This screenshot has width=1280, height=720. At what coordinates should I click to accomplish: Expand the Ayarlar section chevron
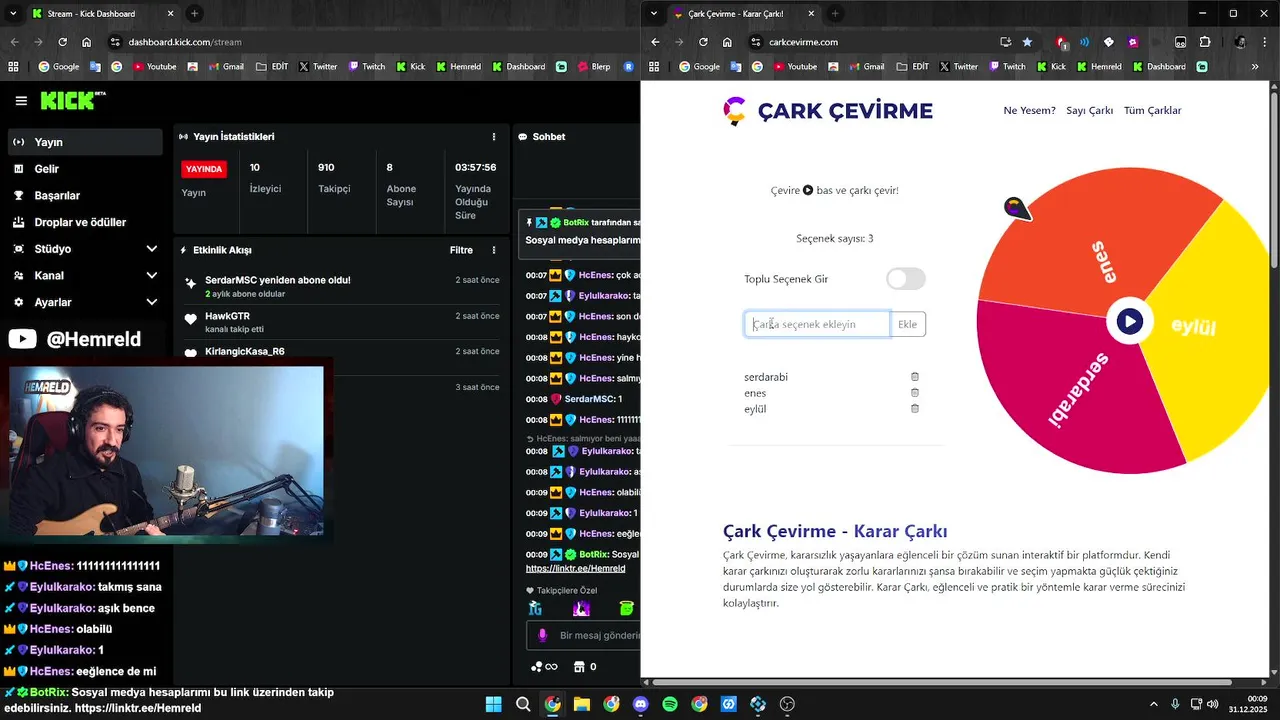[151, 302]
